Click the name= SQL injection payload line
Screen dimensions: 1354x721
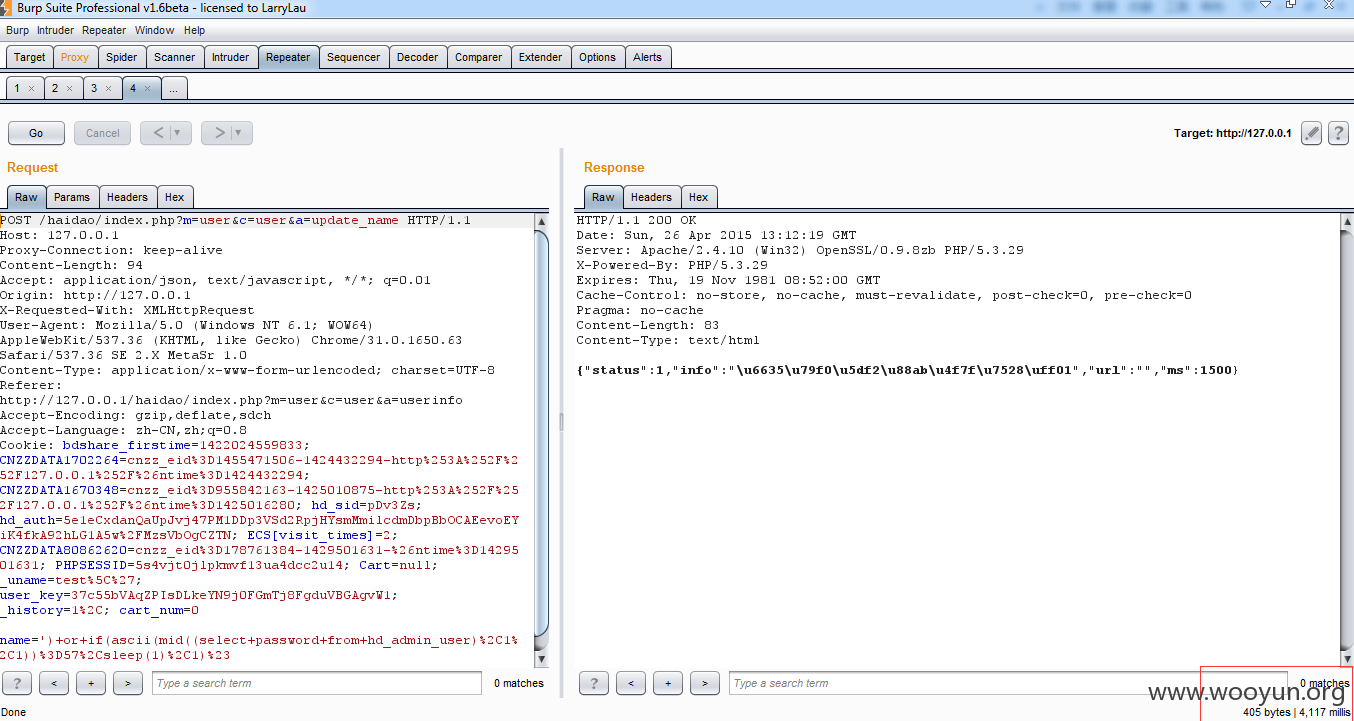point(259,648)
